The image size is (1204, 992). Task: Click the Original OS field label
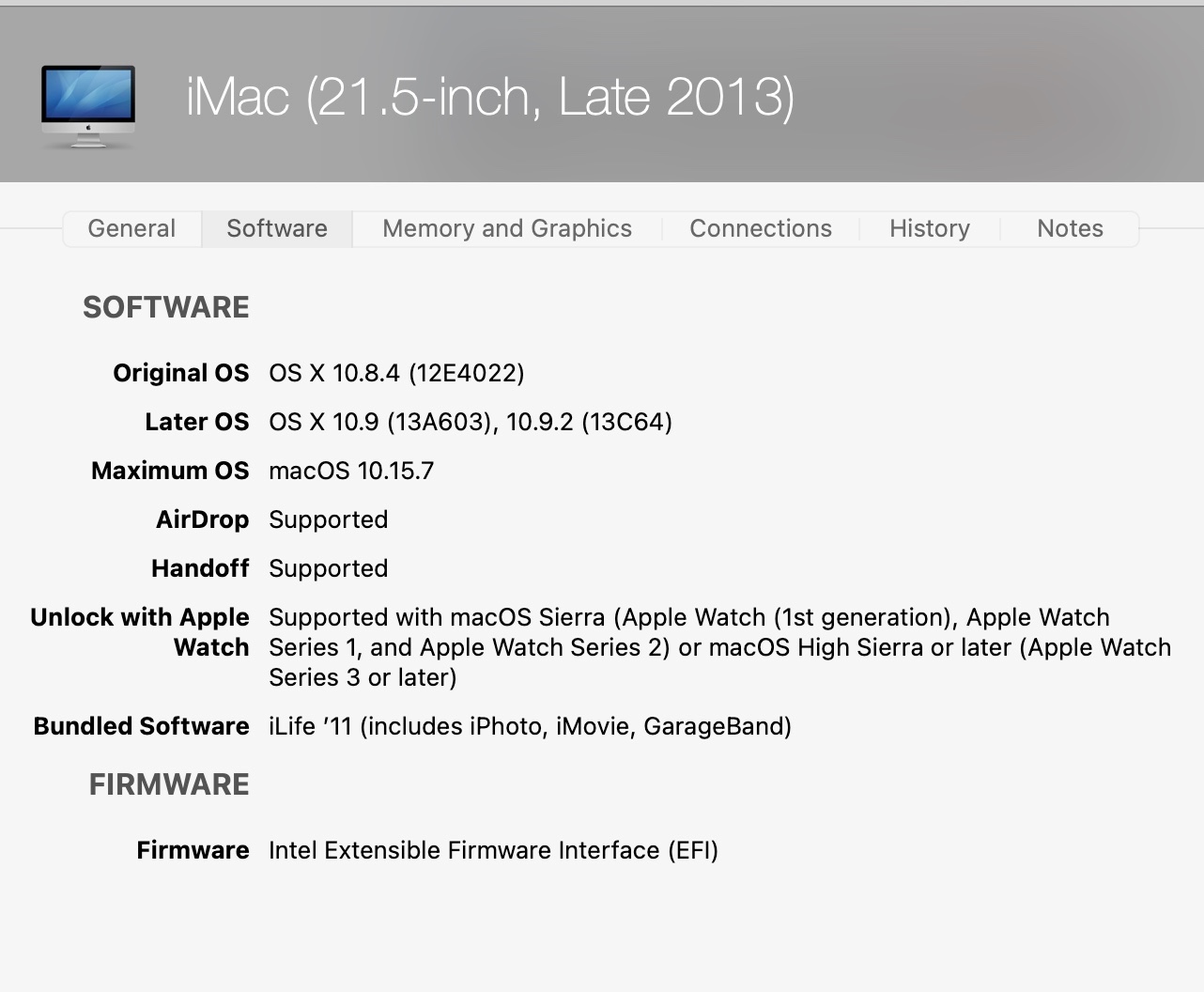click(x=181, y=373)
